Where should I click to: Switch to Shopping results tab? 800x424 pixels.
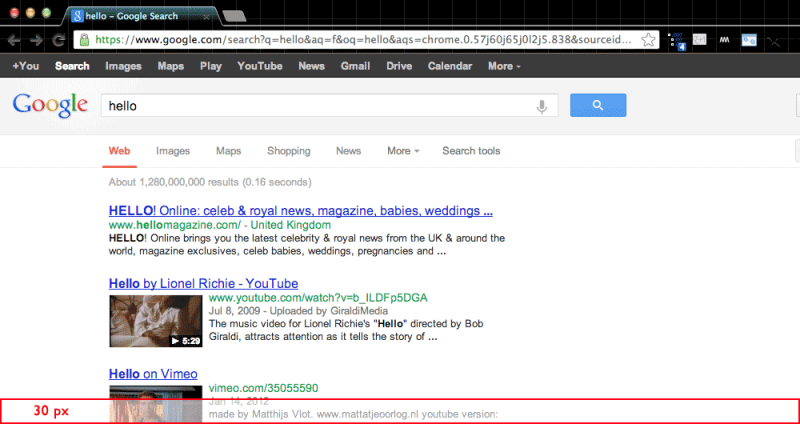pos(289,151)
